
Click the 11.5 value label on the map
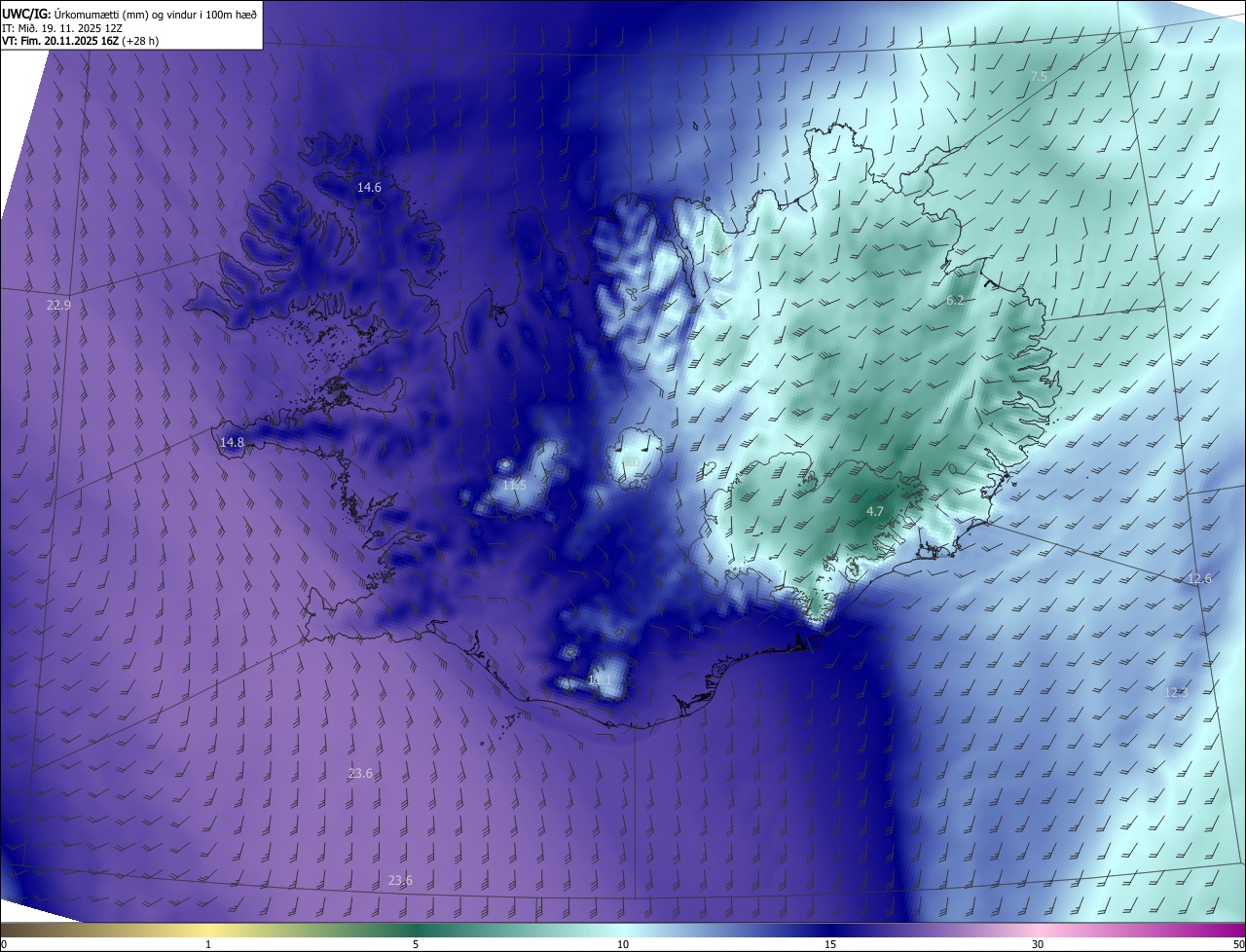point(514,485)
